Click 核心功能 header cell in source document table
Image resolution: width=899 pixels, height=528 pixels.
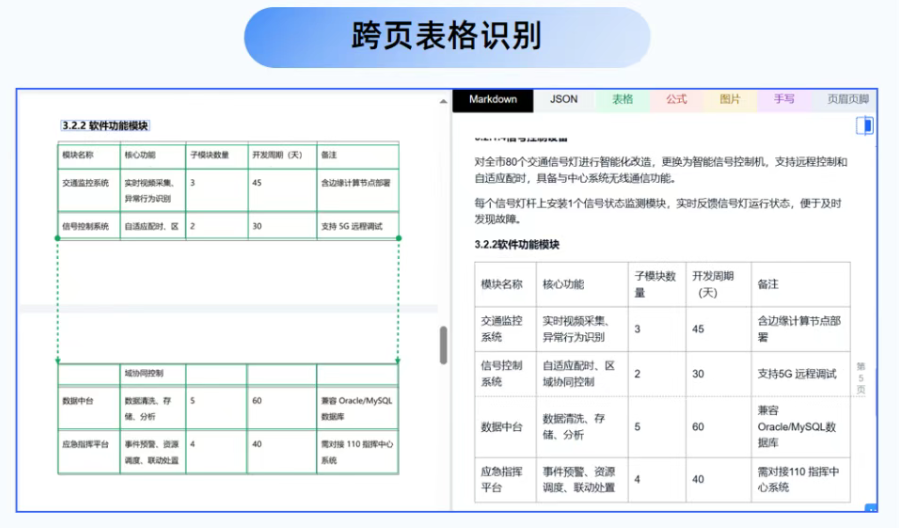click(x=153, y=155)
